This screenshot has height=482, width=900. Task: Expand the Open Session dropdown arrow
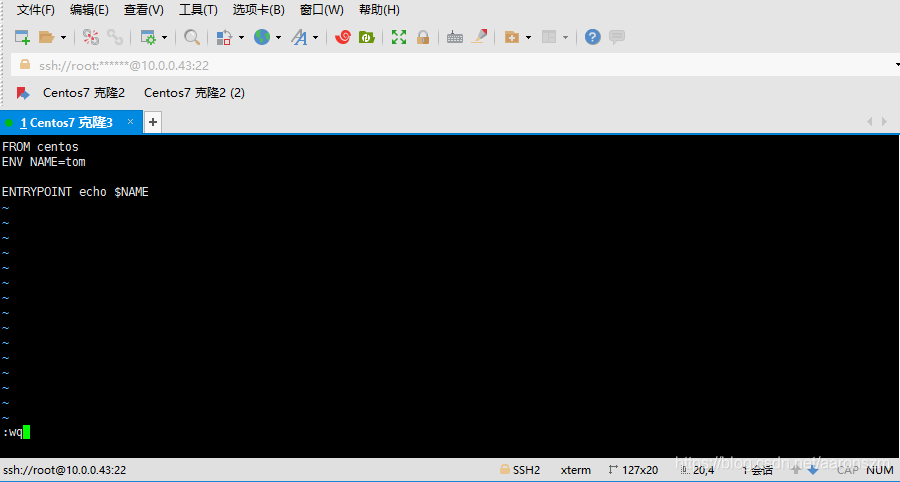tap(63, 38)
